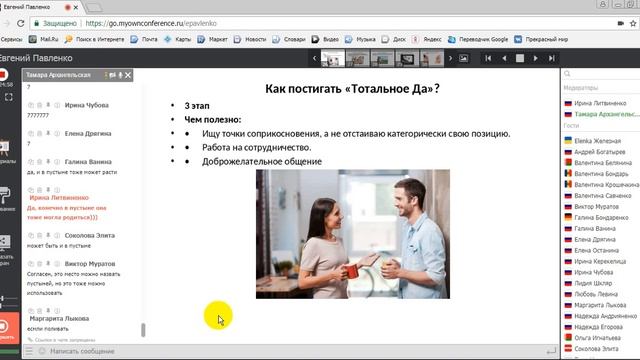Reply icon on Виктор Муратов message
Screen dimensions: 640x360
point(31,264)
